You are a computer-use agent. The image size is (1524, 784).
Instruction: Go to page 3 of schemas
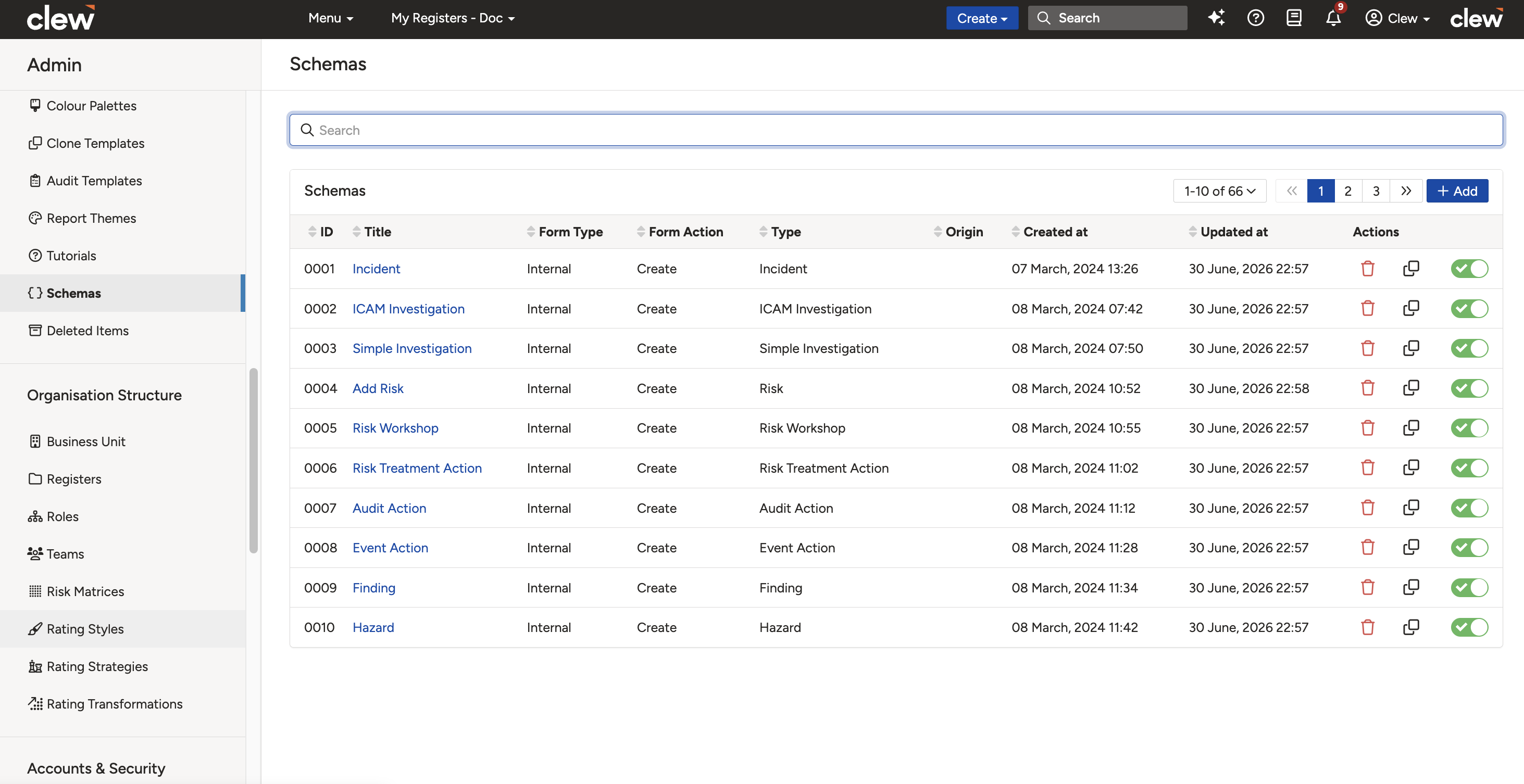pos(1376,191)
